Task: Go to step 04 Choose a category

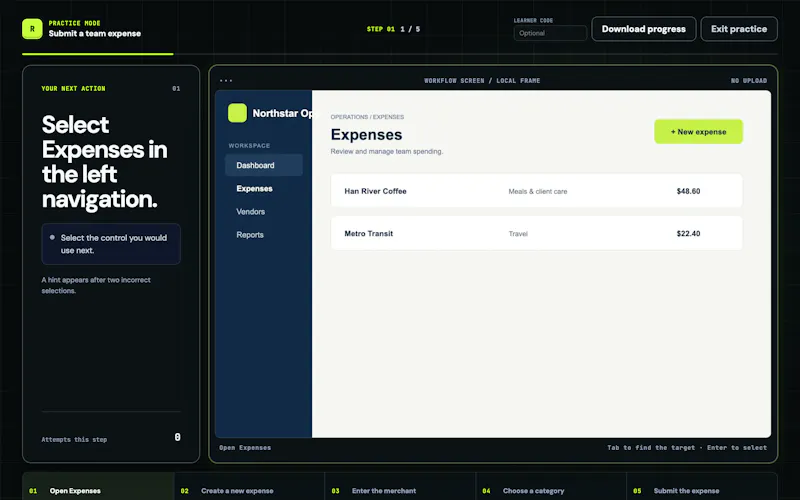Action: (552, 486)
